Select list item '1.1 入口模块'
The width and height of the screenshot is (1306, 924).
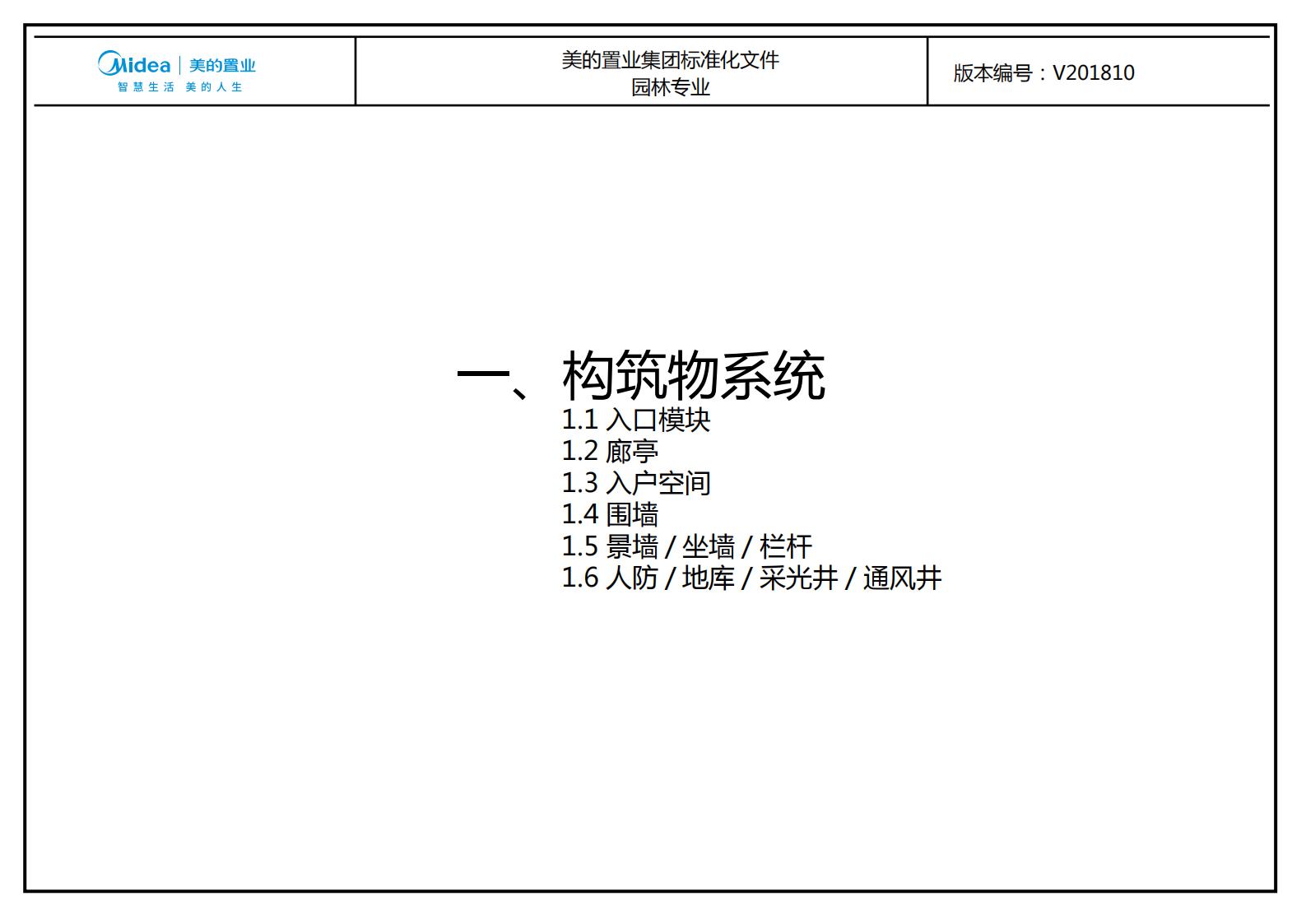(635, 420)
